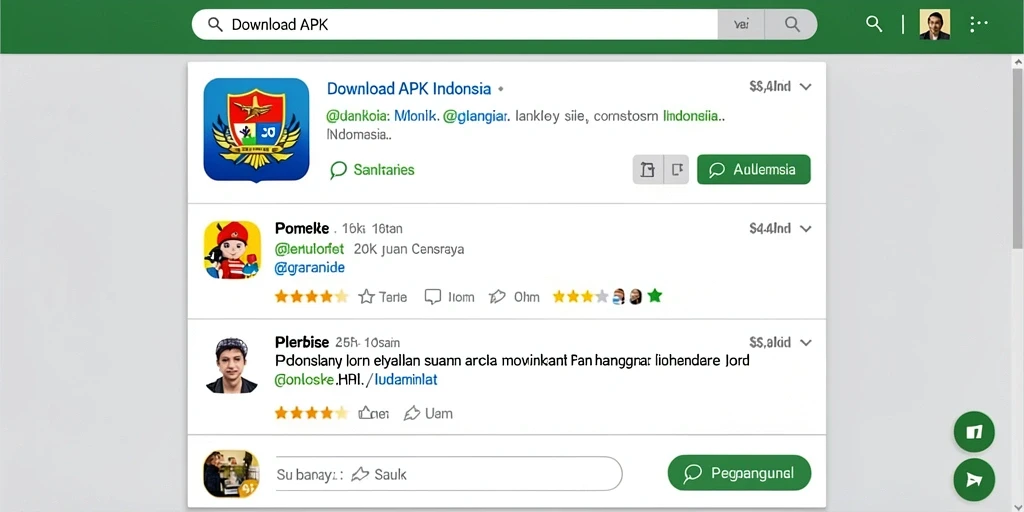Image resolution: width=1024 pixels, height=512 pixels.
Task: Click the 'Indonesiia' green link
Action: 691,116
